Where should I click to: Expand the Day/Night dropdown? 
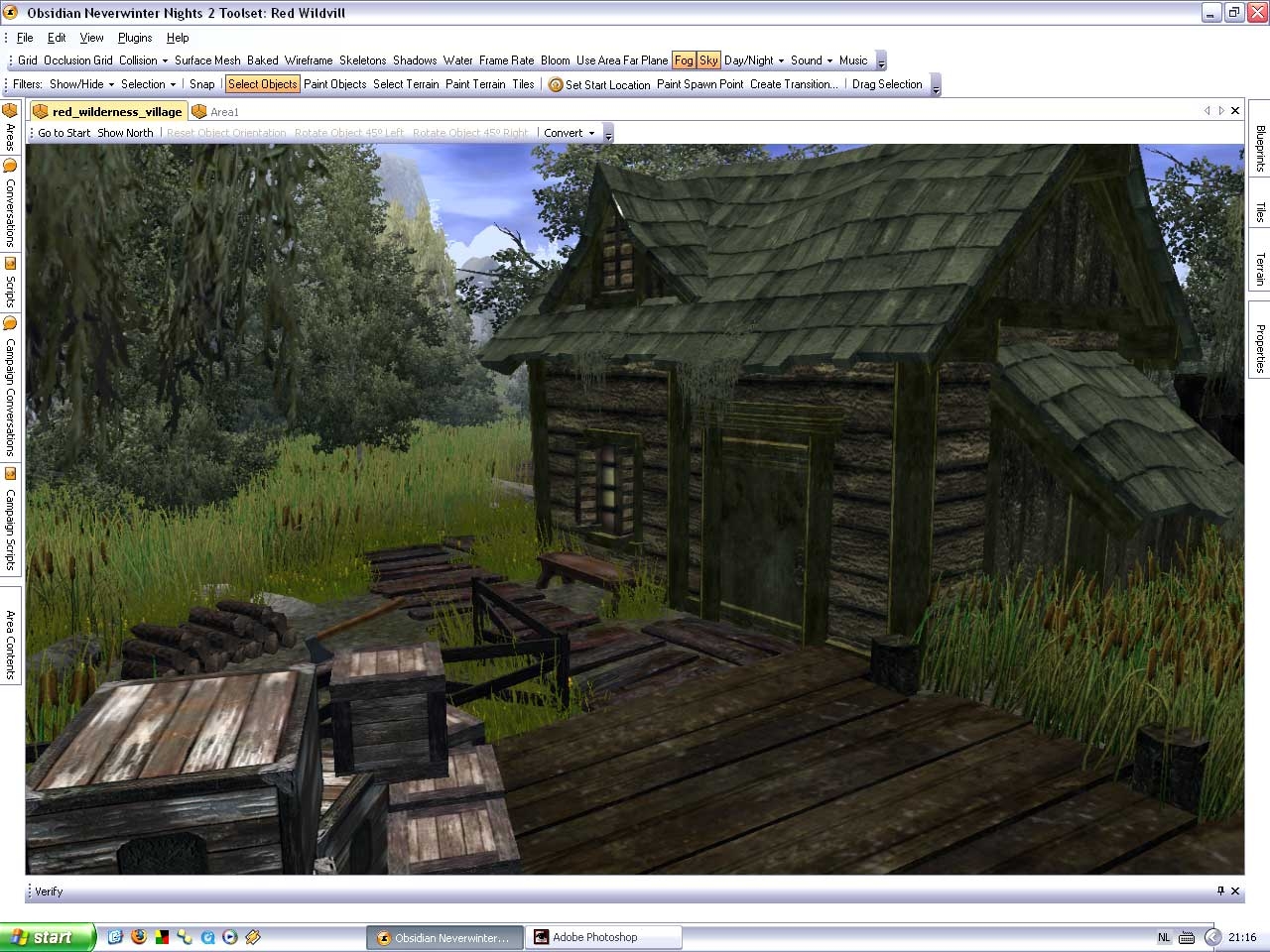754,60
